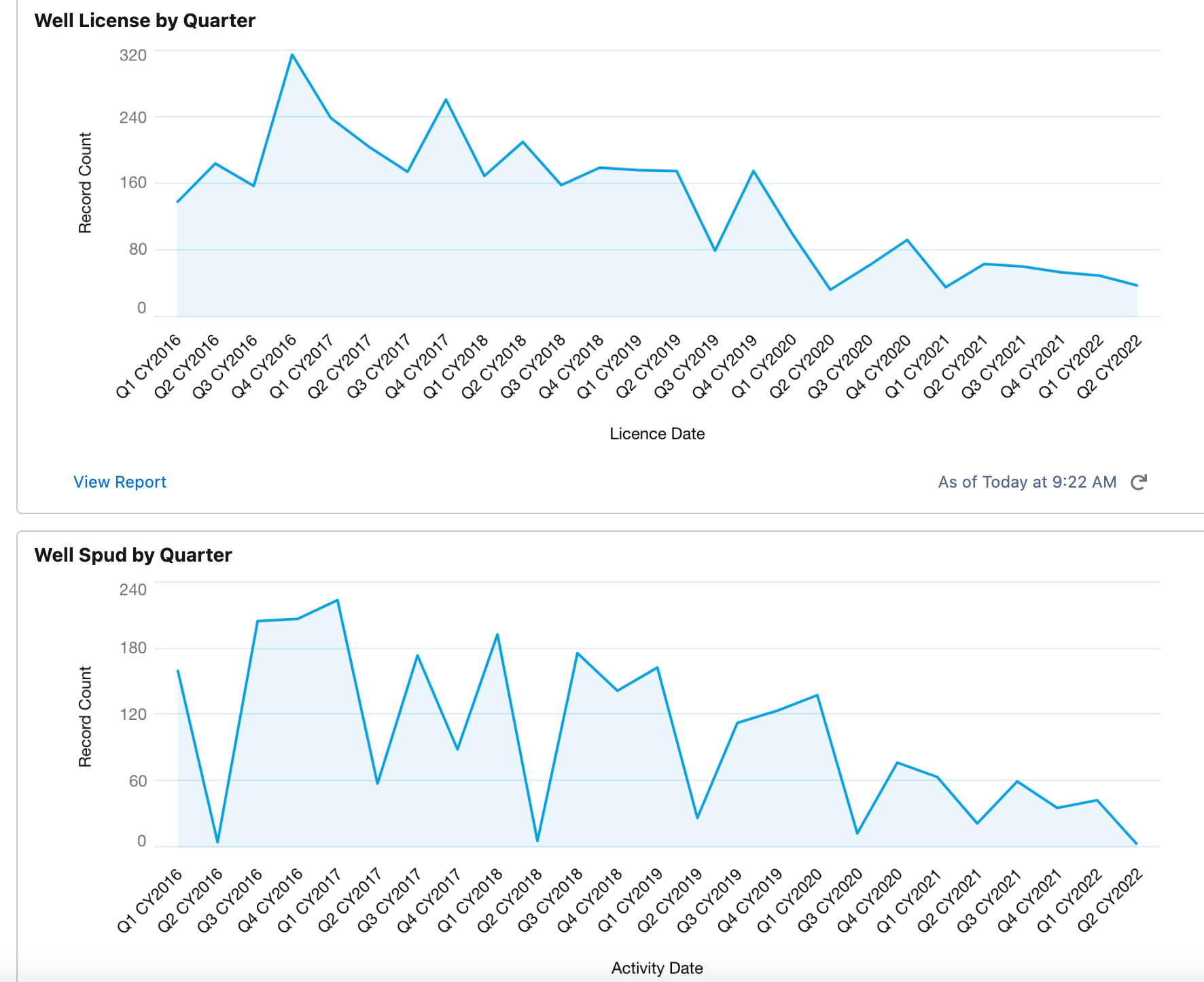Click the Activity Date axis label
Image resolution: width=1204 pixels, height=982 pixels.
tap(656, 968)
